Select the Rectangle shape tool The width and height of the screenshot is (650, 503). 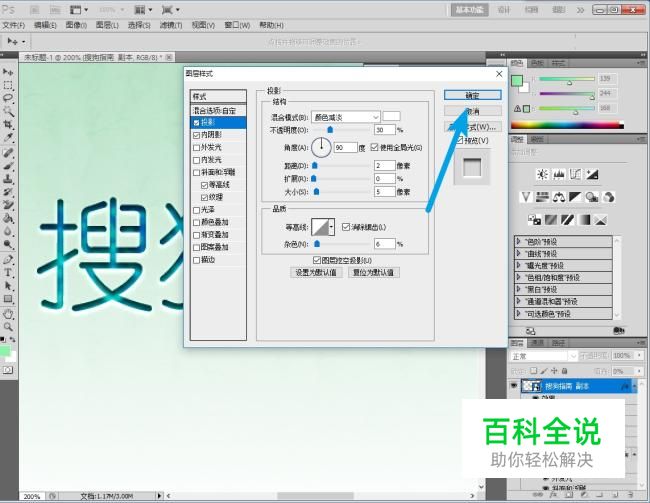[8, 299]
